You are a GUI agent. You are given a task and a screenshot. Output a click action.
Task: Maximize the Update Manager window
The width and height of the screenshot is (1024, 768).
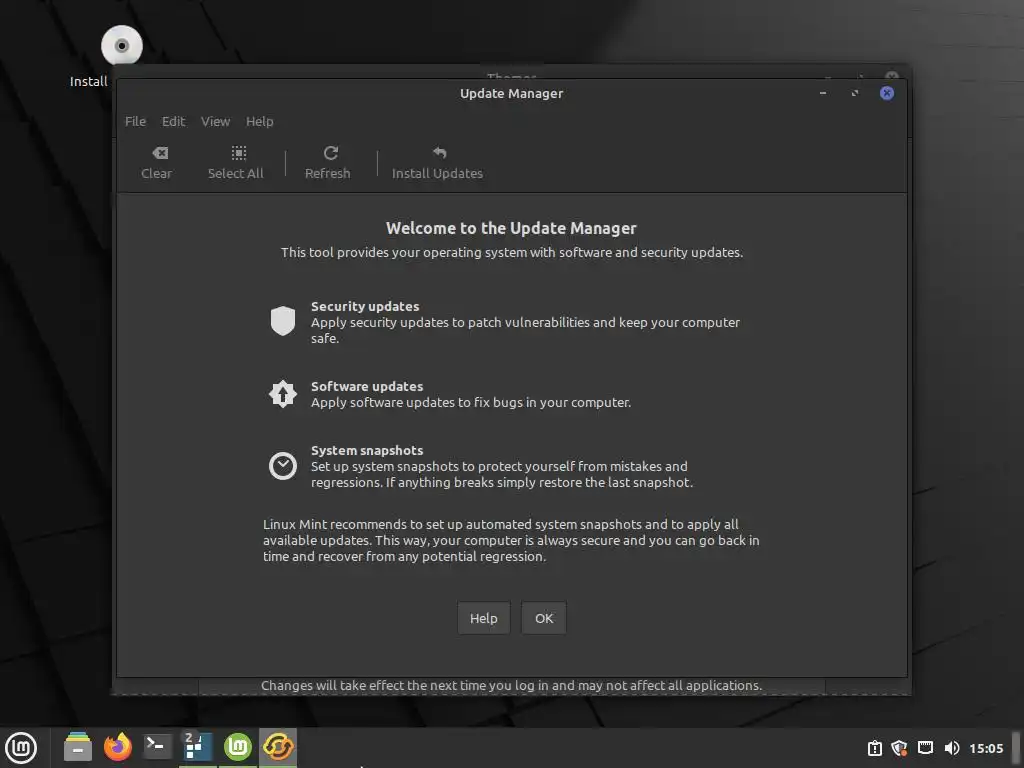coord(855,93)
